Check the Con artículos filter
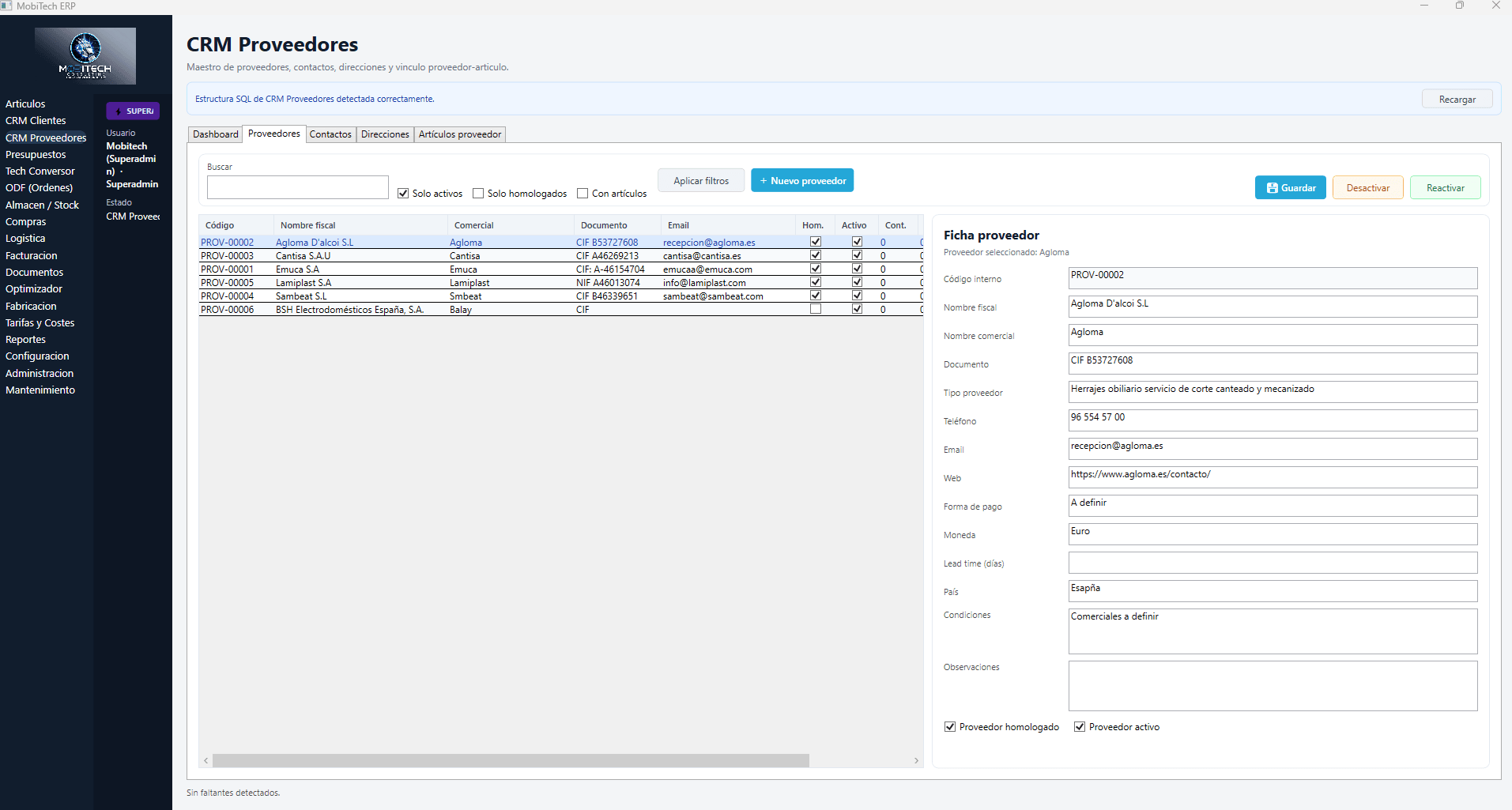Image resolution: width=1512 pixels, height=810 pixels. (x=583, y=193)
